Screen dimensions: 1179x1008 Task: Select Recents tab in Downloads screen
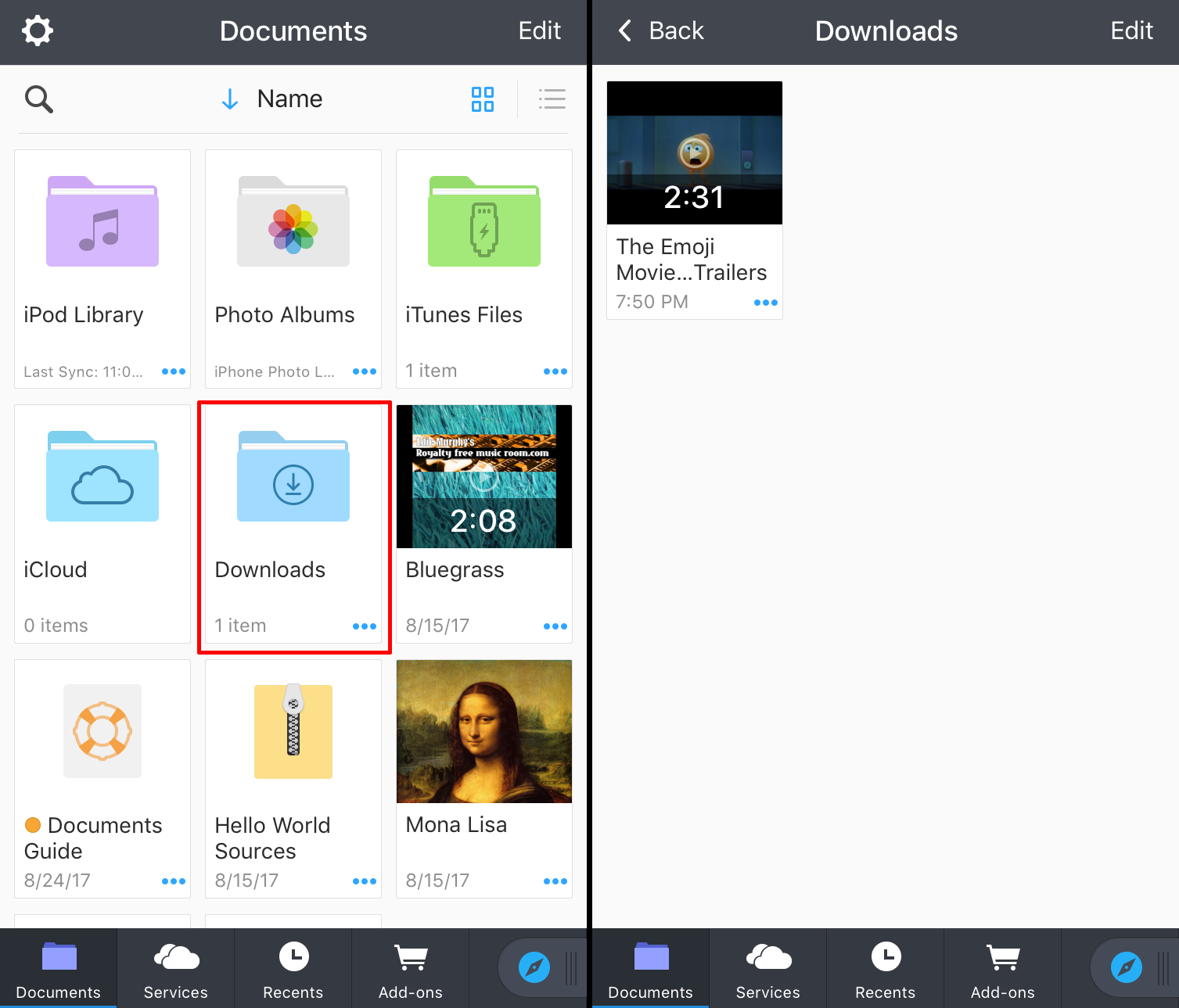point(886,968)
